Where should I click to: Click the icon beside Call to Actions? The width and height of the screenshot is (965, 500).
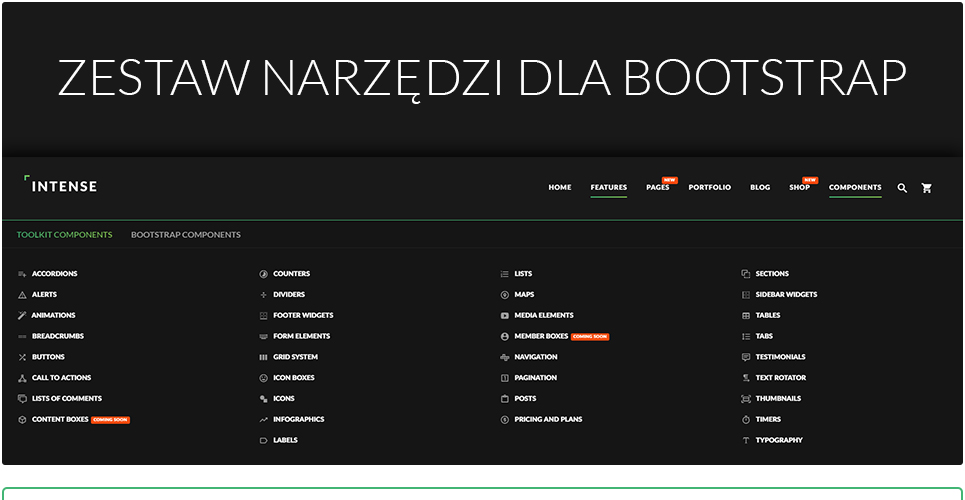tap(22, 378)
